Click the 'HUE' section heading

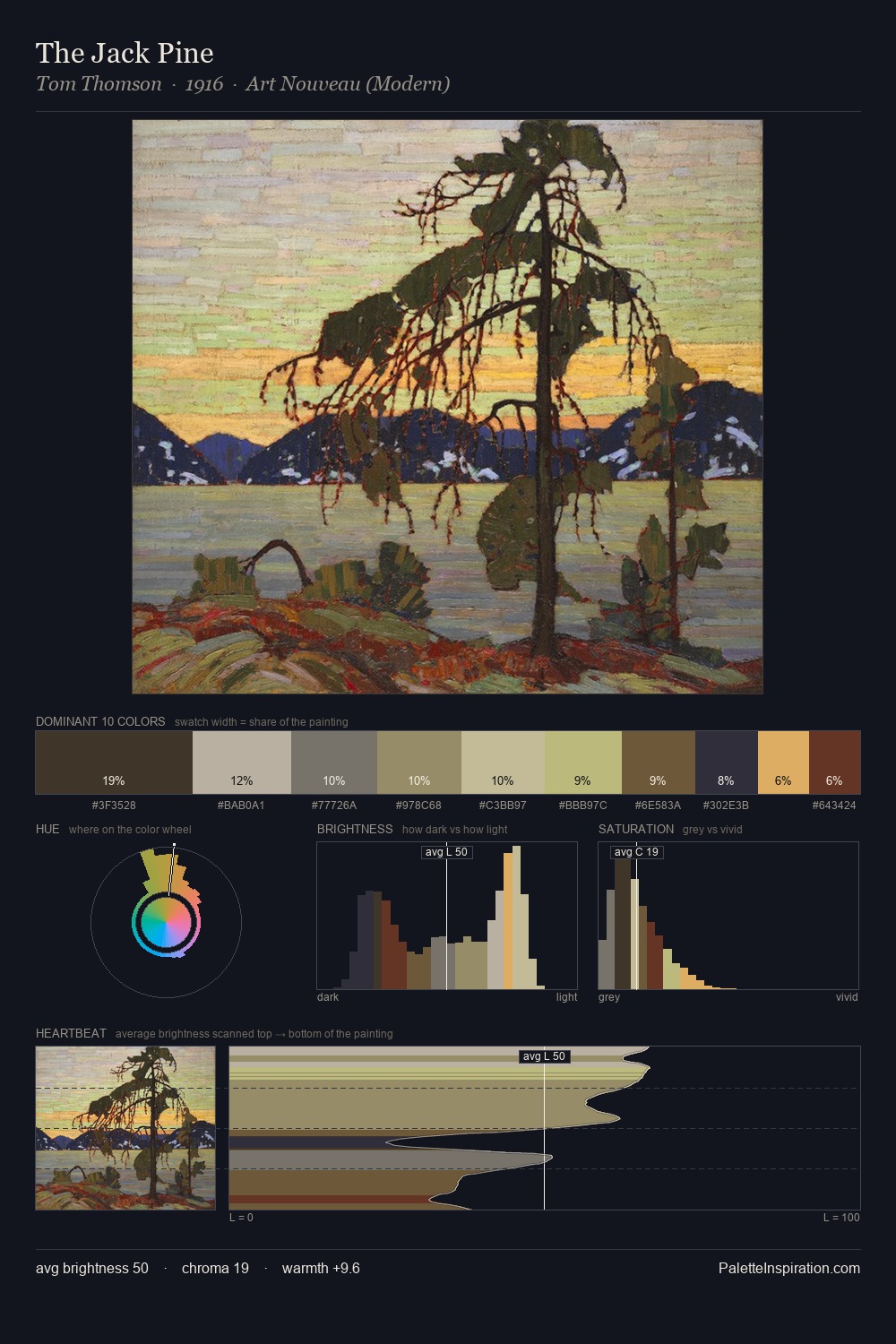(x=47, y=829)
